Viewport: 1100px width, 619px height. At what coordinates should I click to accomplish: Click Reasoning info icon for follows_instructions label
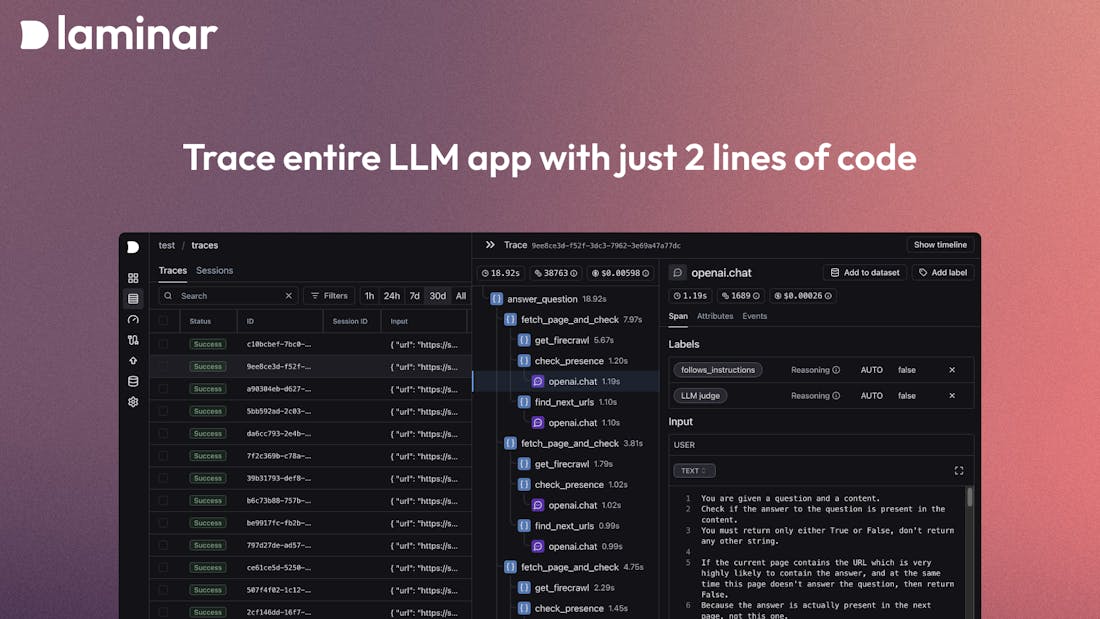(836, 370)
